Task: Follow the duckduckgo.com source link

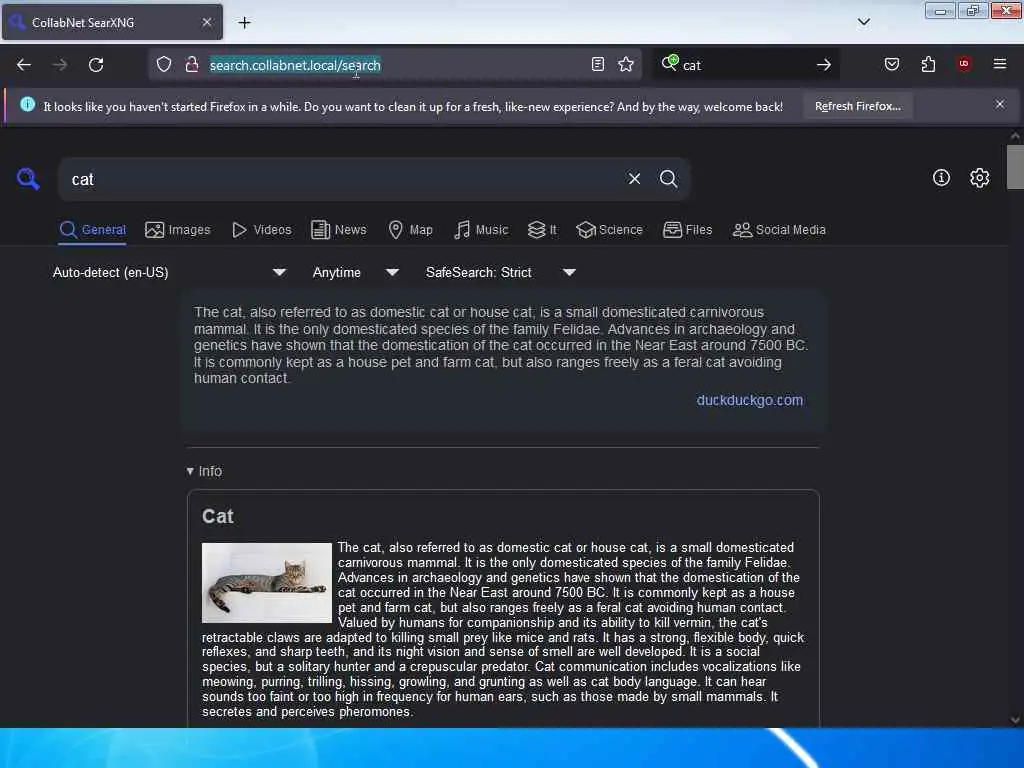Action: (x=750, y=400)
